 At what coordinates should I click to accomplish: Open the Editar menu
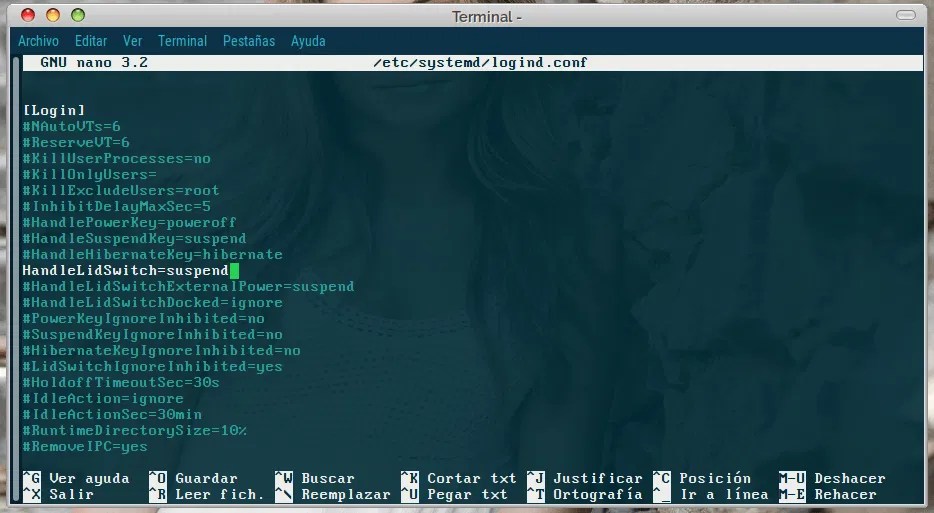point(91,41)
